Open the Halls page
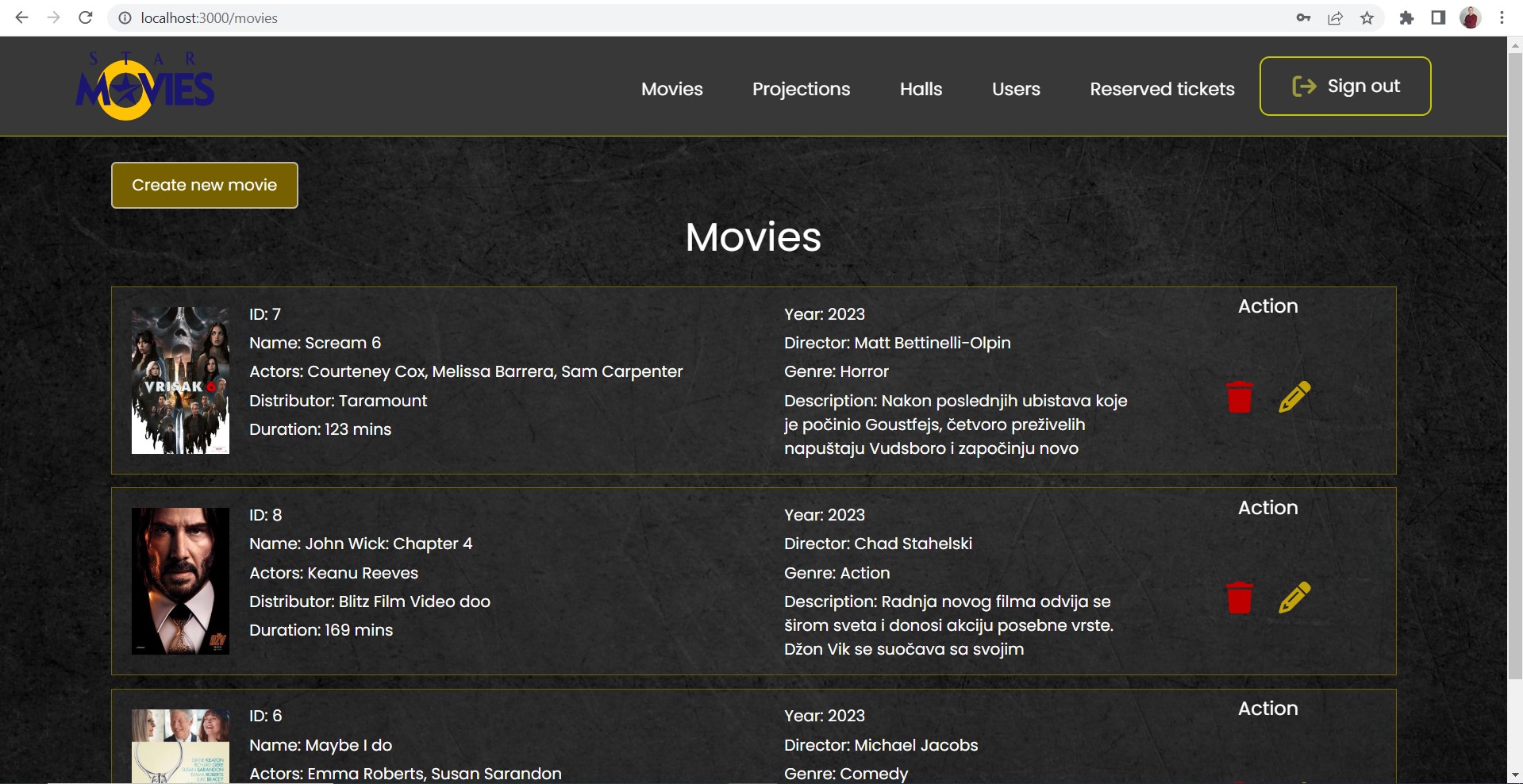Screen dimensions: 1523x784 pyautogui.click(x=920, y=89)
